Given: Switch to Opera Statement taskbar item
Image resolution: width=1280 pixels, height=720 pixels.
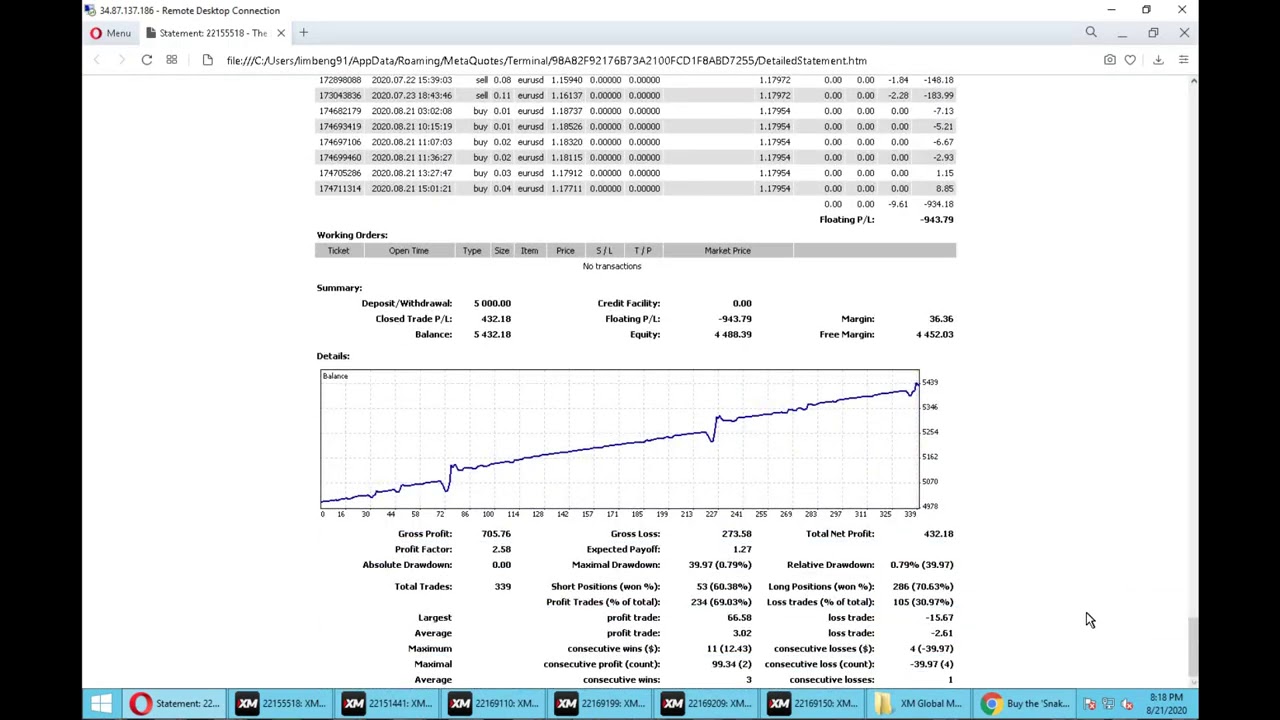Looking at the screenshot, I should coord(175,704).
